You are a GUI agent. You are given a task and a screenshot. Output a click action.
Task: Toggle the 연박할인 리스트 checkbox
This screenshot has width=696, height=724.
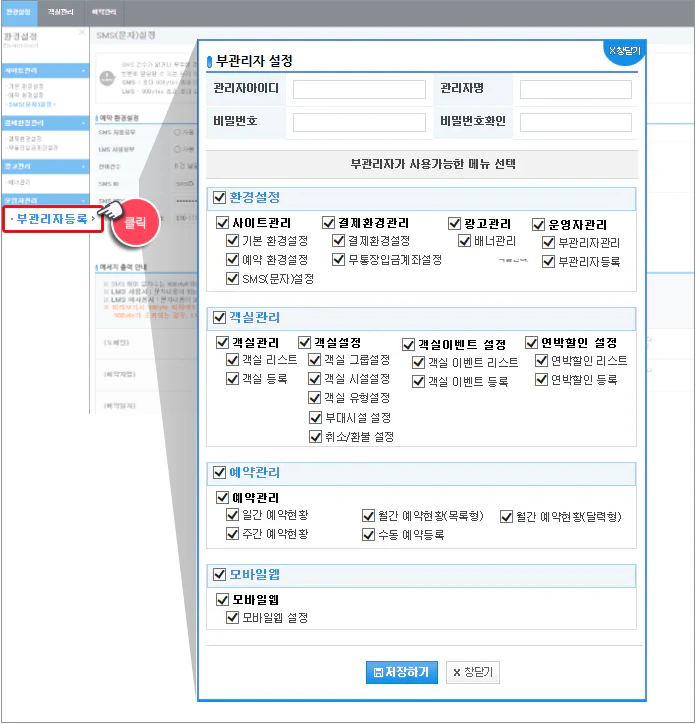coord(541,360)
